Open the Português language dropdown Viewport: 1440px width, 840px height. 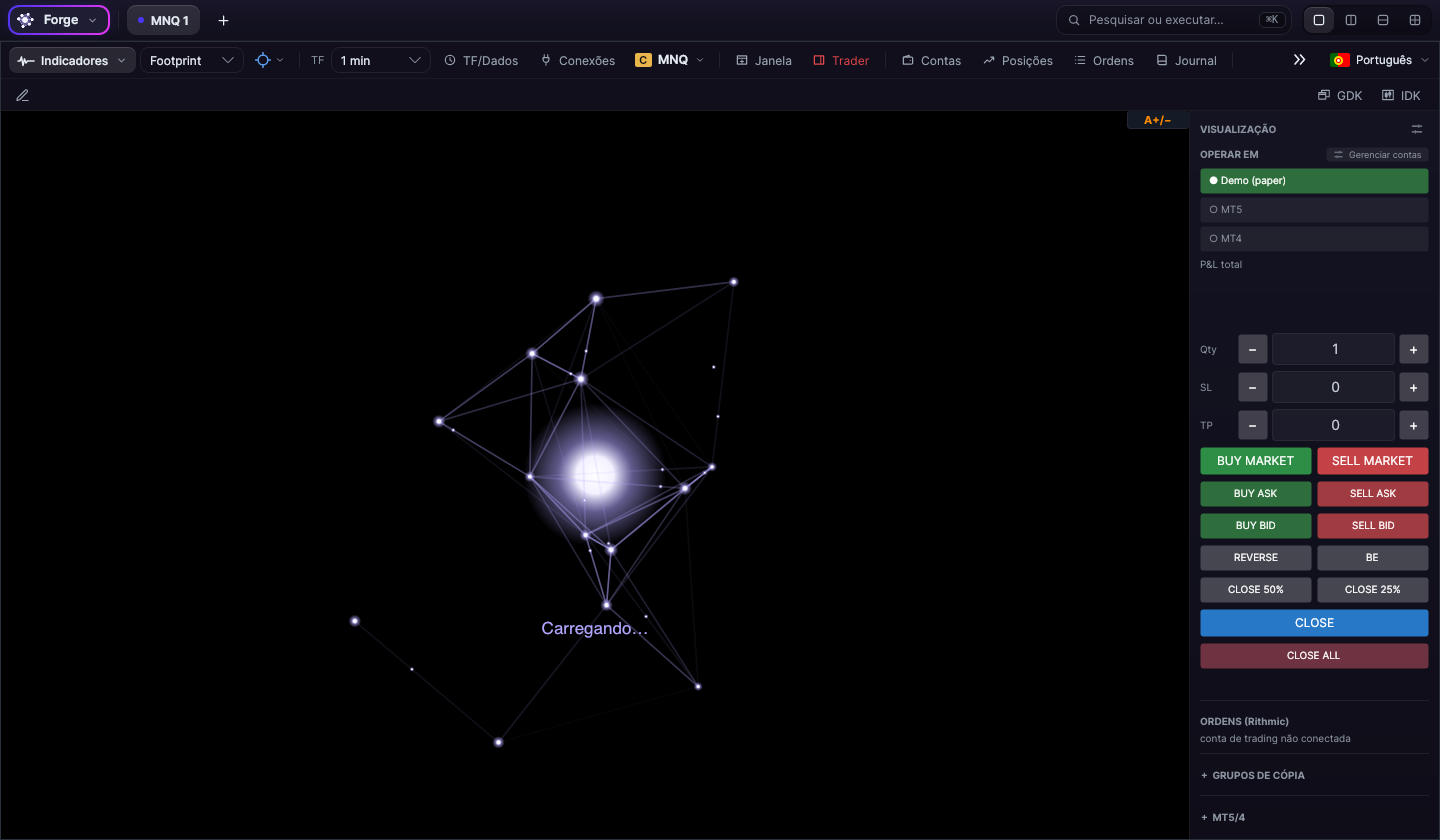[1377, 60]
